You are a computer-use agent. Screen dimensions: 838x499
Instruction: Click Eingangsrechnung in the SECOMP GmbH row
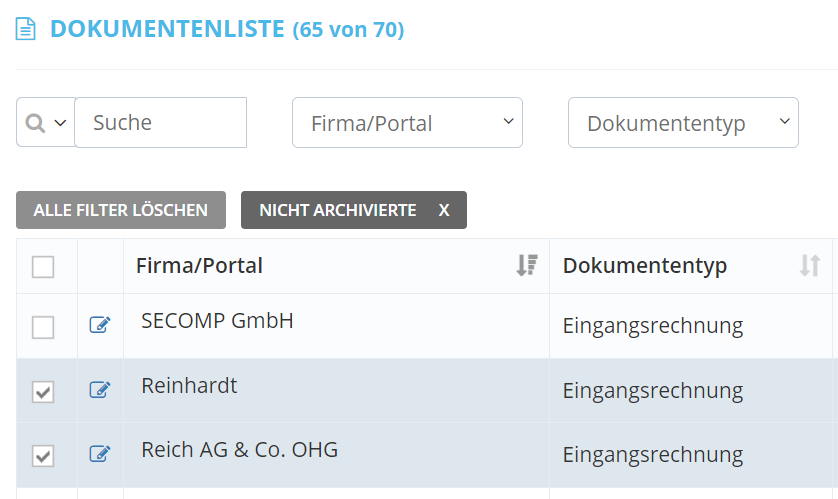coord(653,326)
